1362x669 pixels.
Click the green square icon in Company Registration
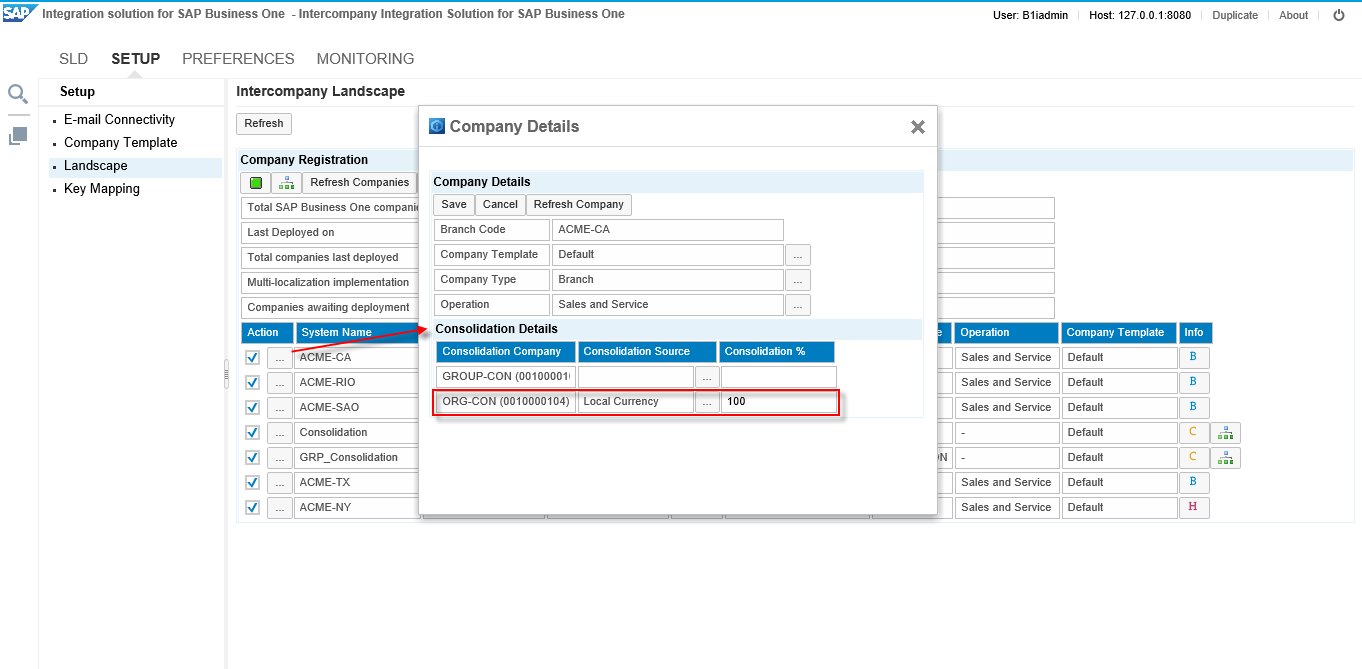click(256, 183)
